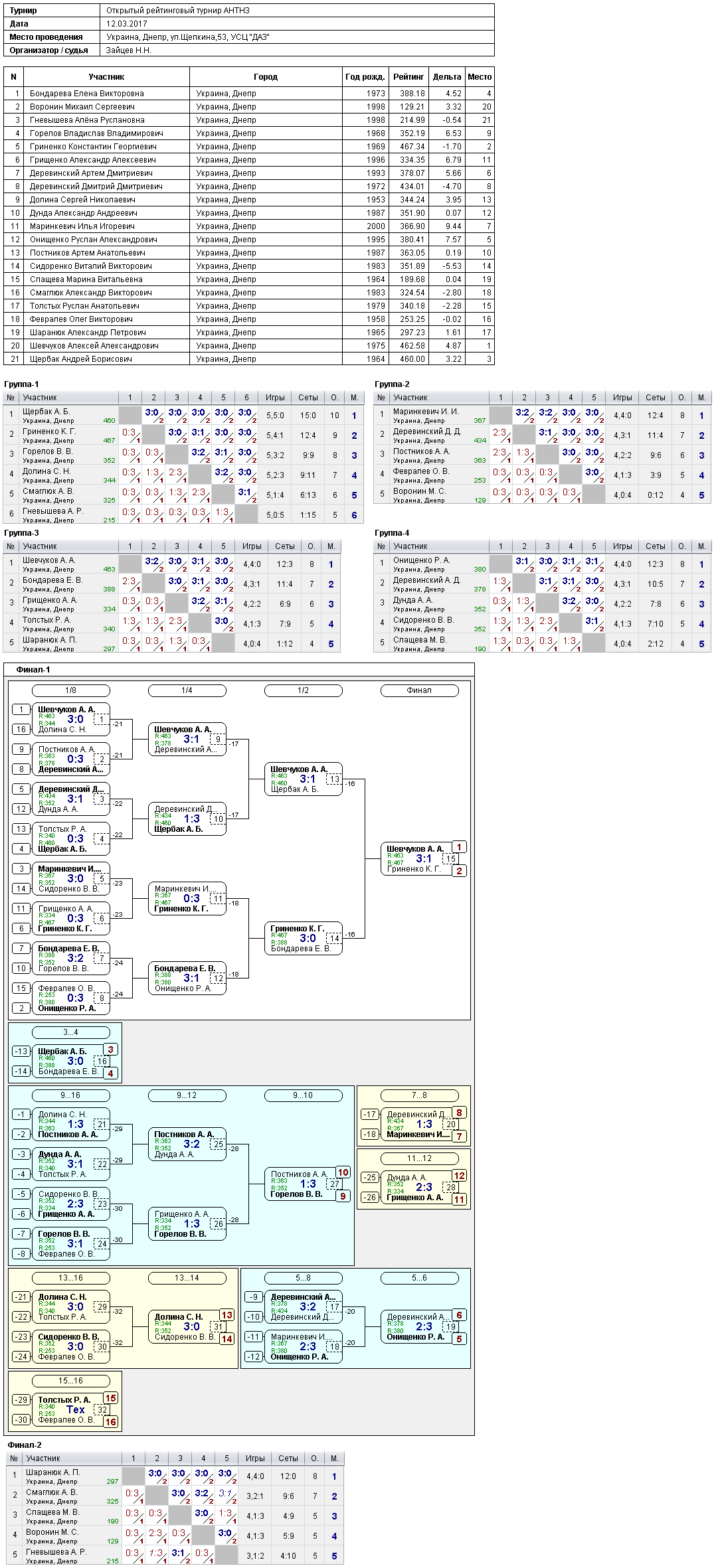The width and height of the screenshot is (718, 1568).
Task: Select participant 'Маринкевич Илья Игоревич'
Action: click(82, 226)
